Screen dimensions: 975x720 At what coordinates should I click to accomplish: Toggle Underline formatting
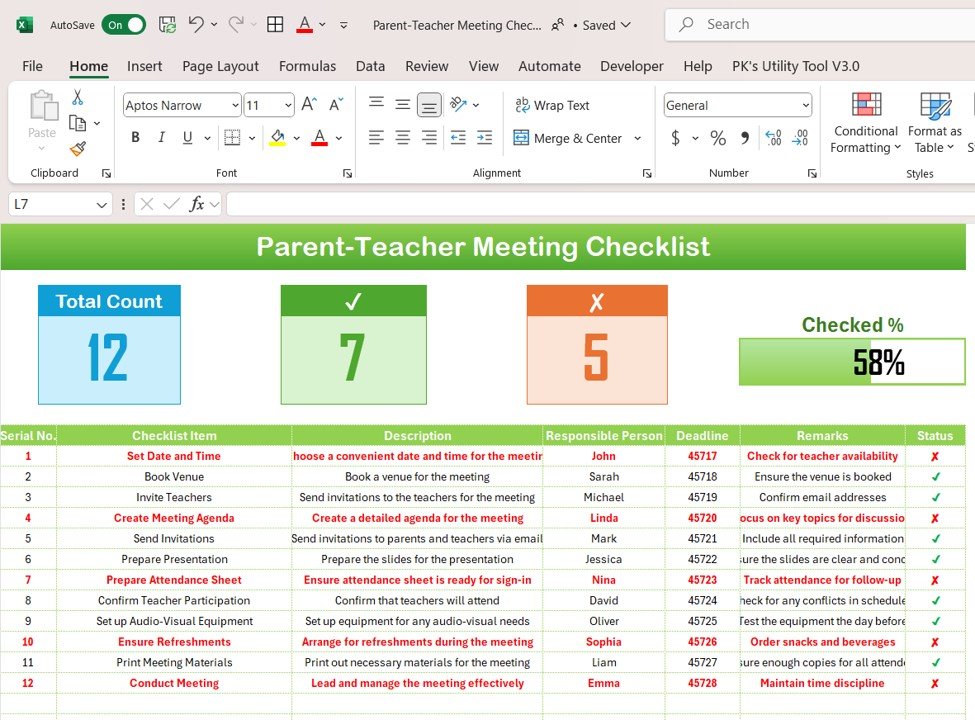(187, 137)
